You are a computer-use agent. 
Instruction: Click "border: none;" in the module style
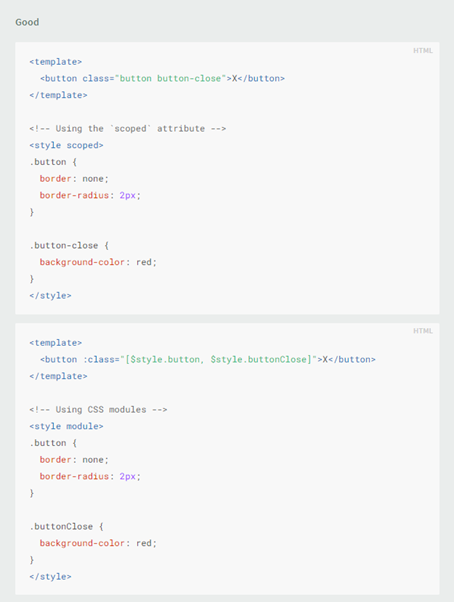tap(74, 460)
